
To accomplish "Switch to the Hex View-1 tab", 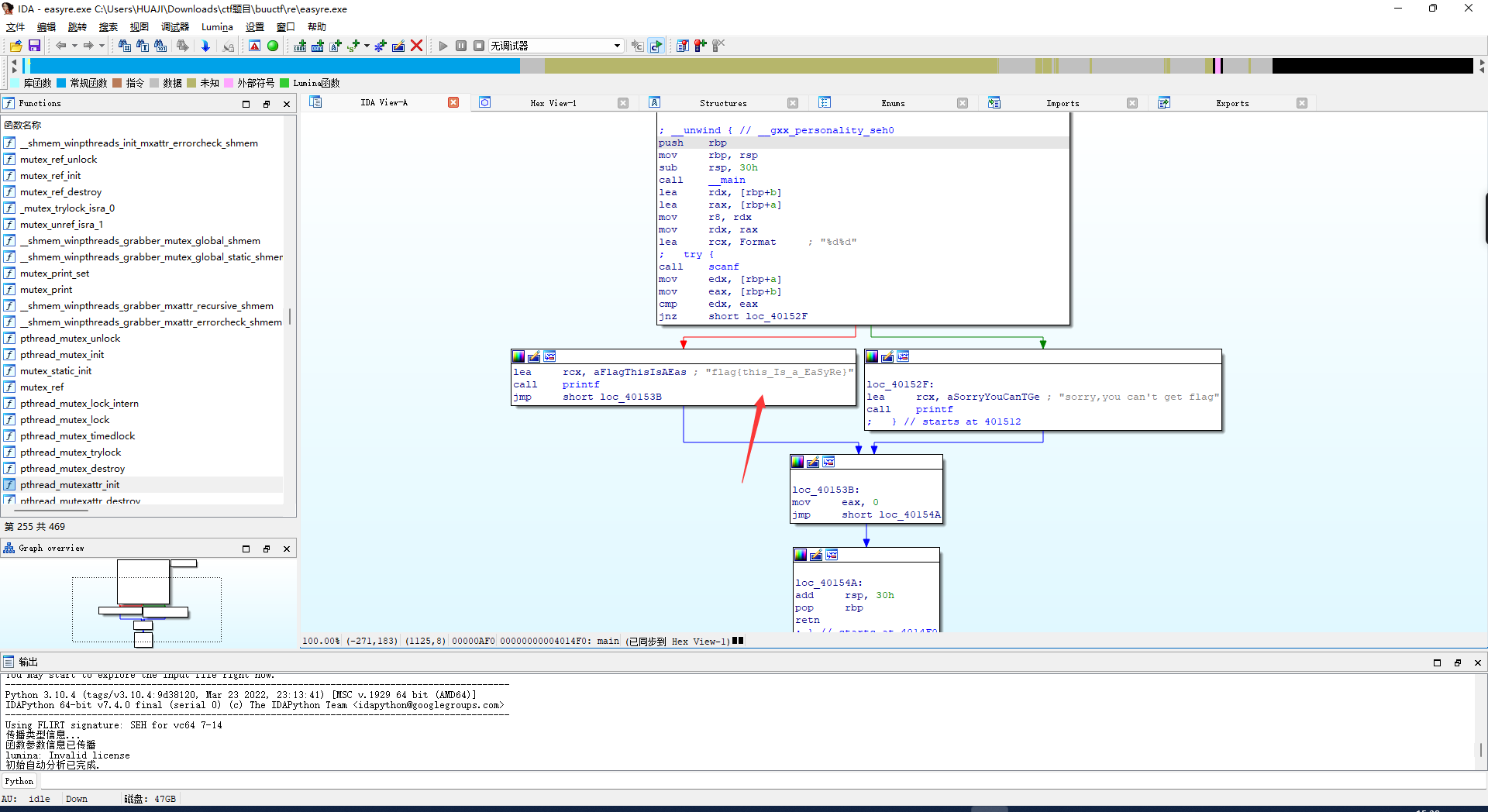I will [x=553, y=103].
